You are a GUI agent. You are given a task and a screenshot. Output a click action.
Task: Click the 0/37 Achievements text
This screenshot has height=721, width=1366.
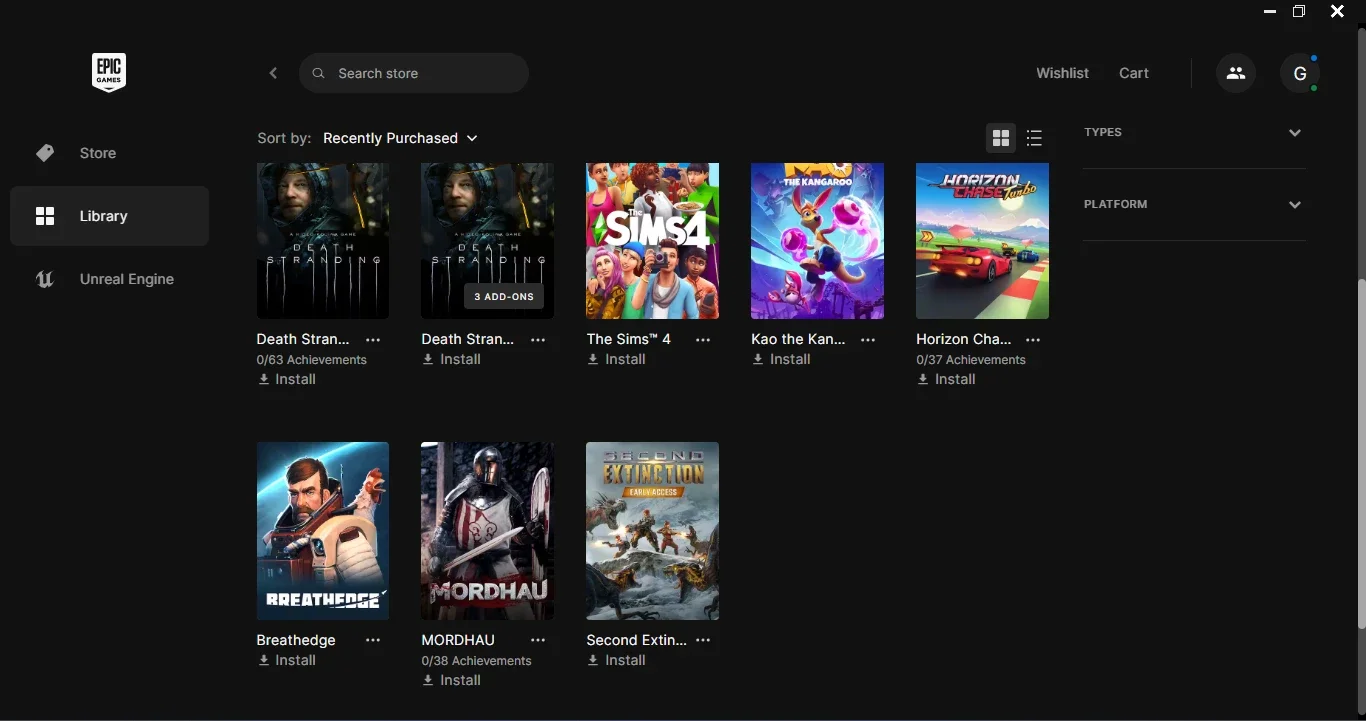click(x=971, y=360)
